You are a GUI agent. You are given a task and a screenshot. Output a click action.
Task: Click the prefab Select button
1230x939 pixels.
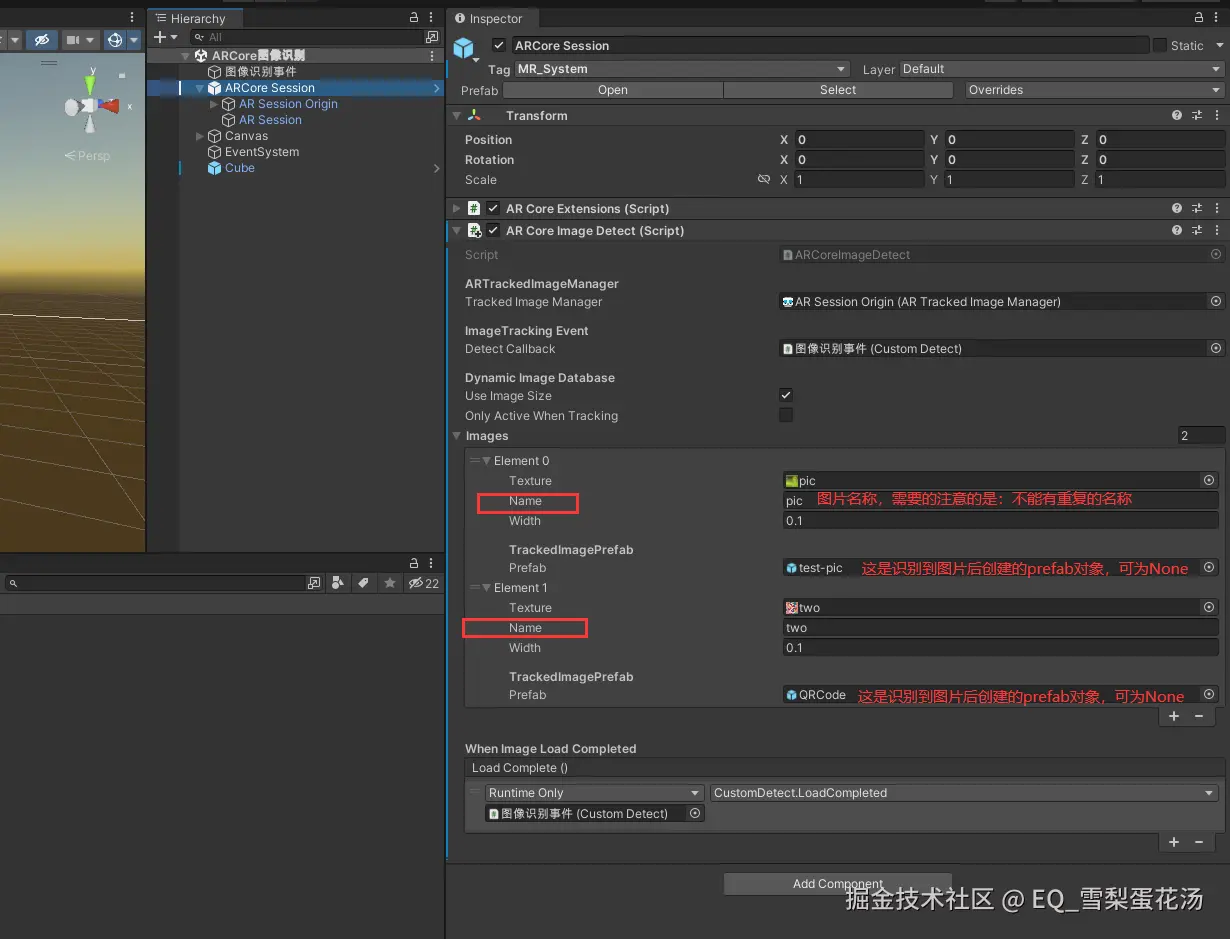click(x=838, y=90)
